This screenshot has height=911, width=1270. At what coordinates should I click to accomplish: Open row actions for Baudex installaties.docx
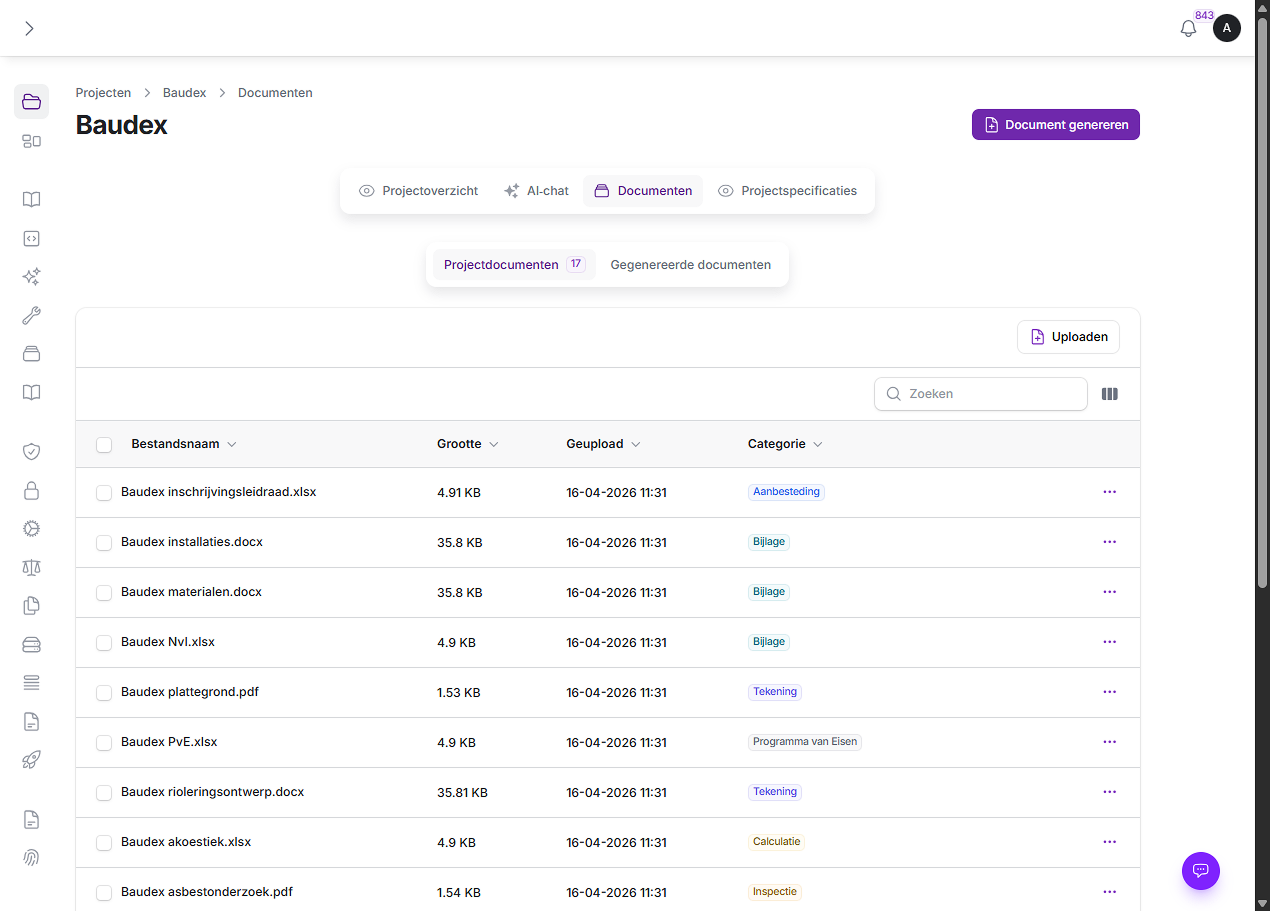coord(1109,542)
